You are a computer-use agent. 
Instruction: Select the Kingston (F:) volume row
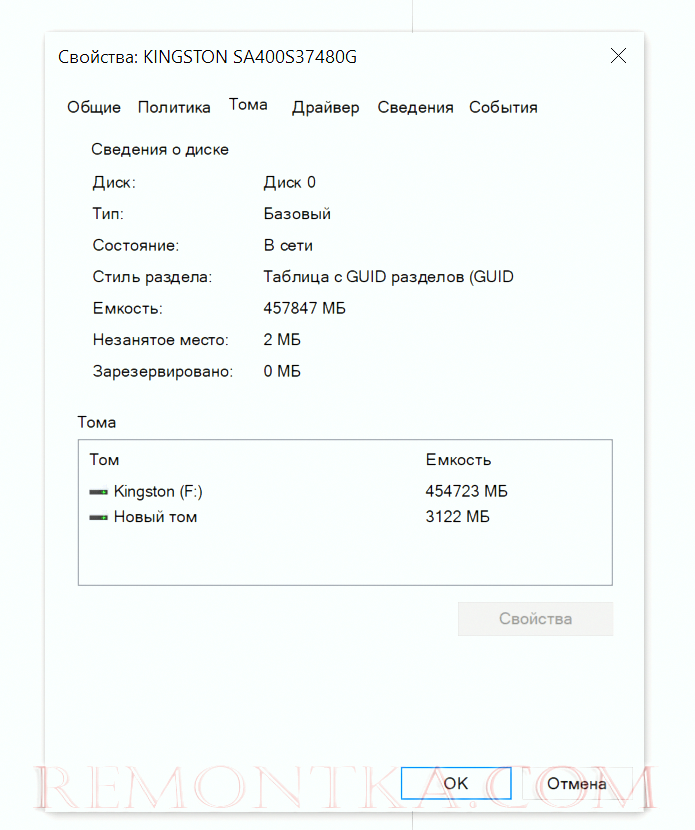coord(345,491)
